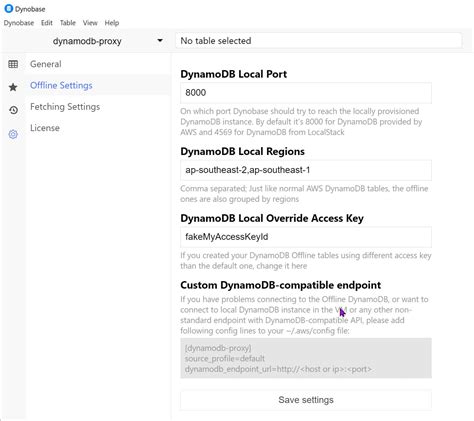The width and height of the screenshot is (474, 421).
Task: Click the DynamoDB Local Port heading
Action: [x=233, y=74]
